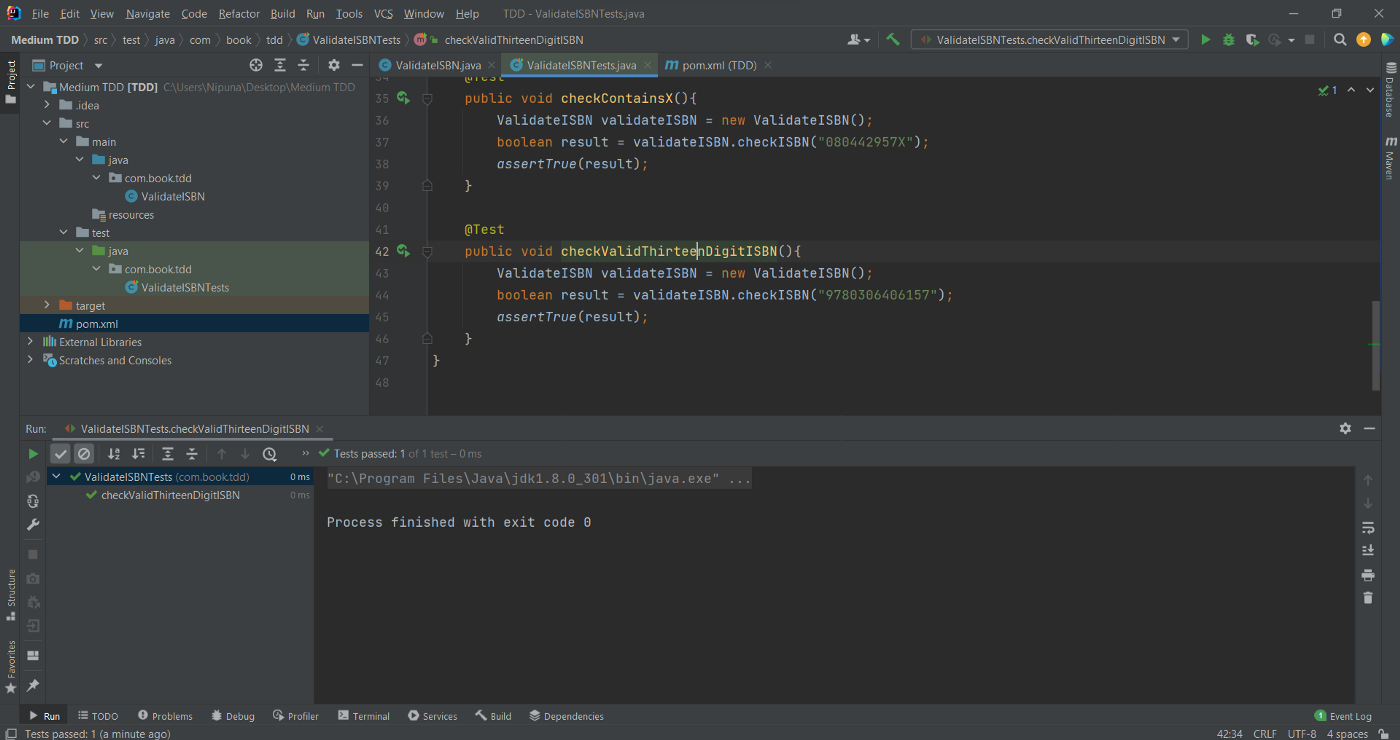The height and width of the screenshot is (740, 1400).
Task: Toggle Show Ignored tests button
Action: click(x=84, y=454)
